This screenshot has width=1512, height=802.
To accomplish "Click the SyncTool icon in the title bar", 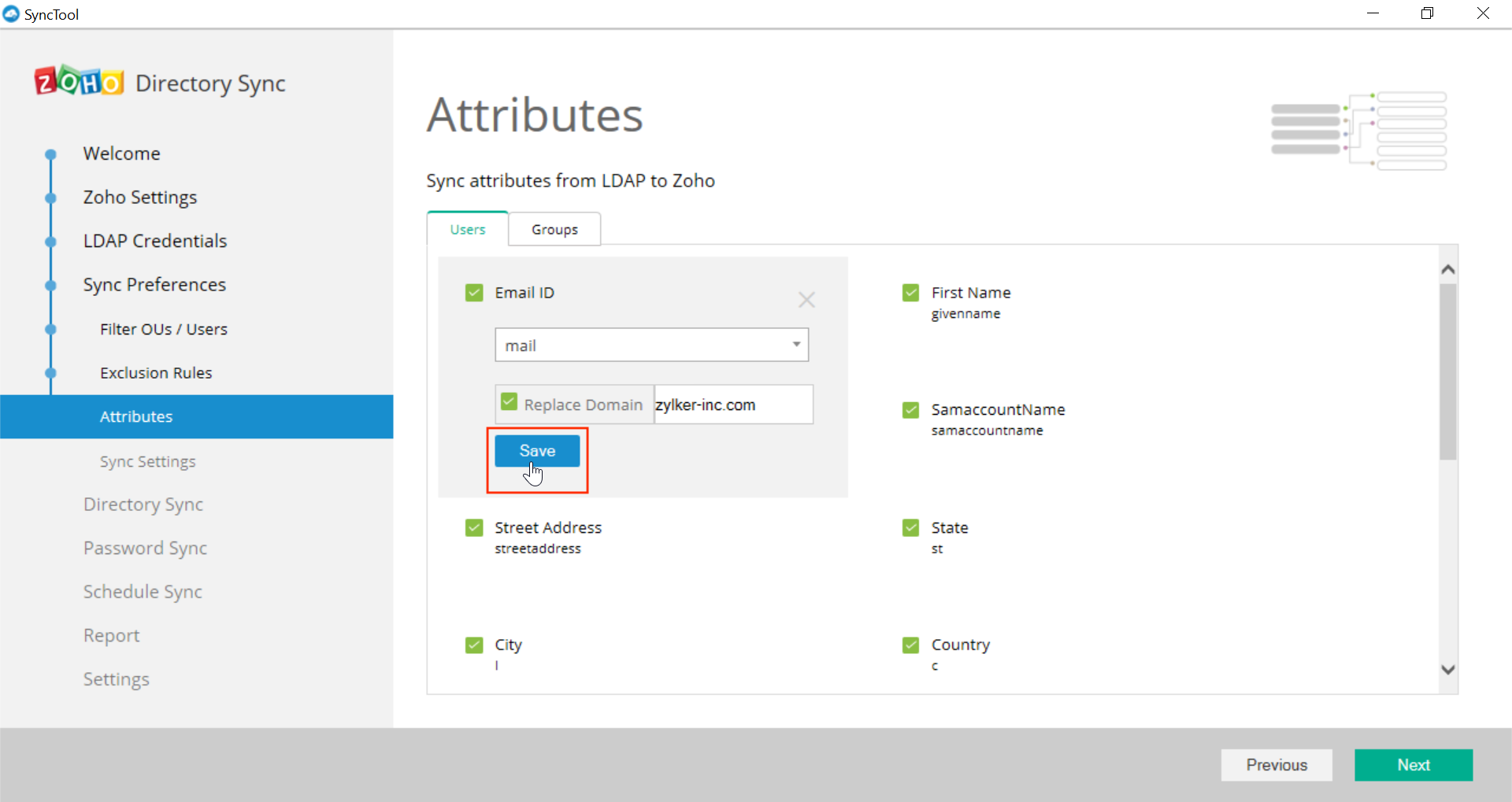I will point(11,13).
